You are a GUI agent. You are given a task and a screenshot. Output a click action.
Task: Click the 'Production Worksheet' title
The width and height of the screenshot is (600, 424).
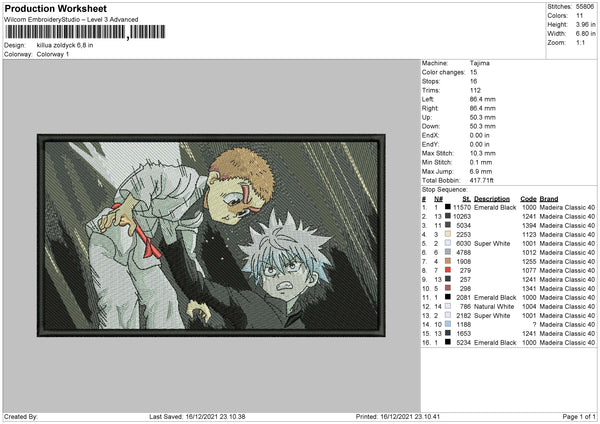[55, 8]
